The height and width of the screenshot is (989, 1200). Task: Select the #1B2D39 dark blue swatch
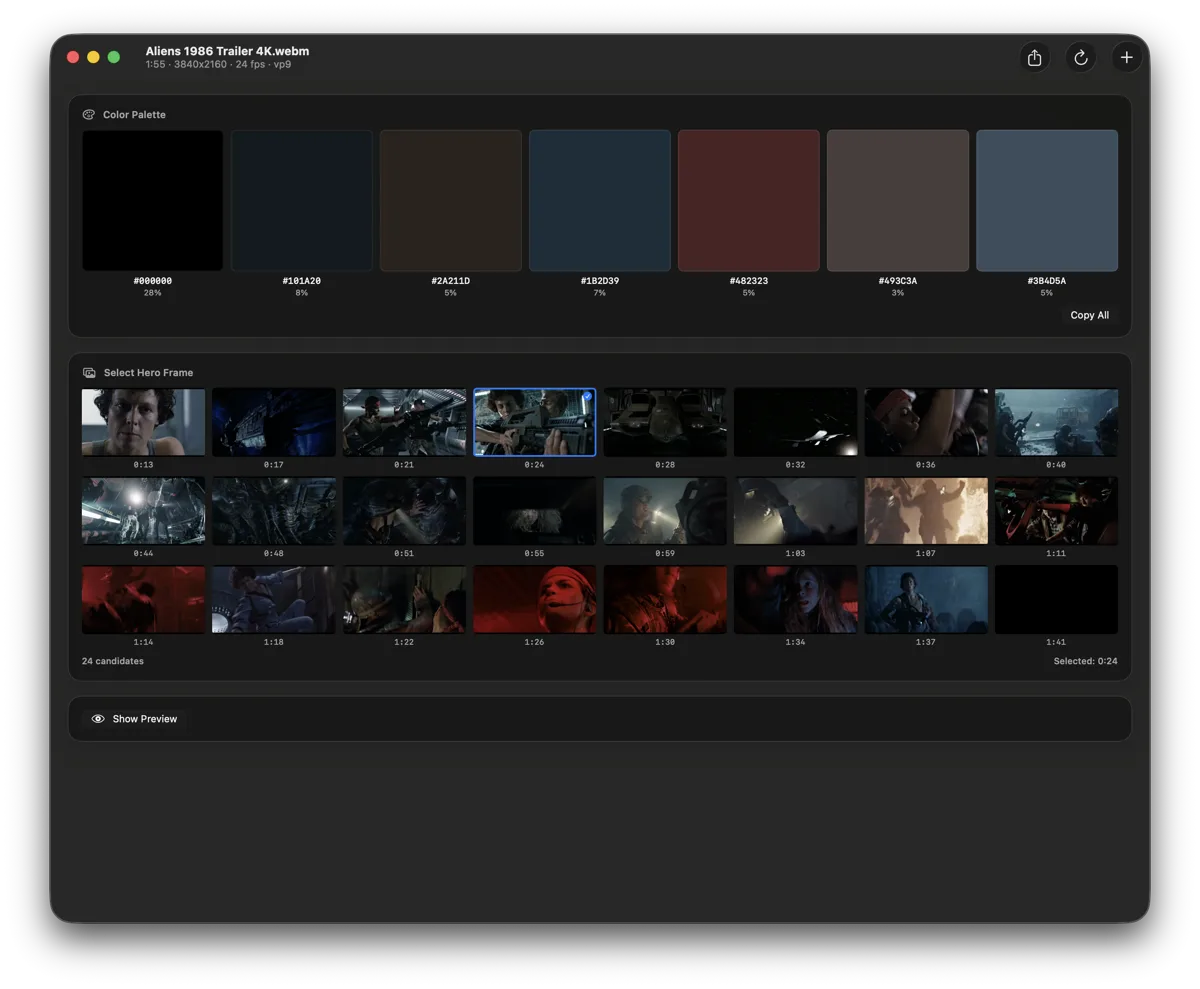[x=599, y=199]
